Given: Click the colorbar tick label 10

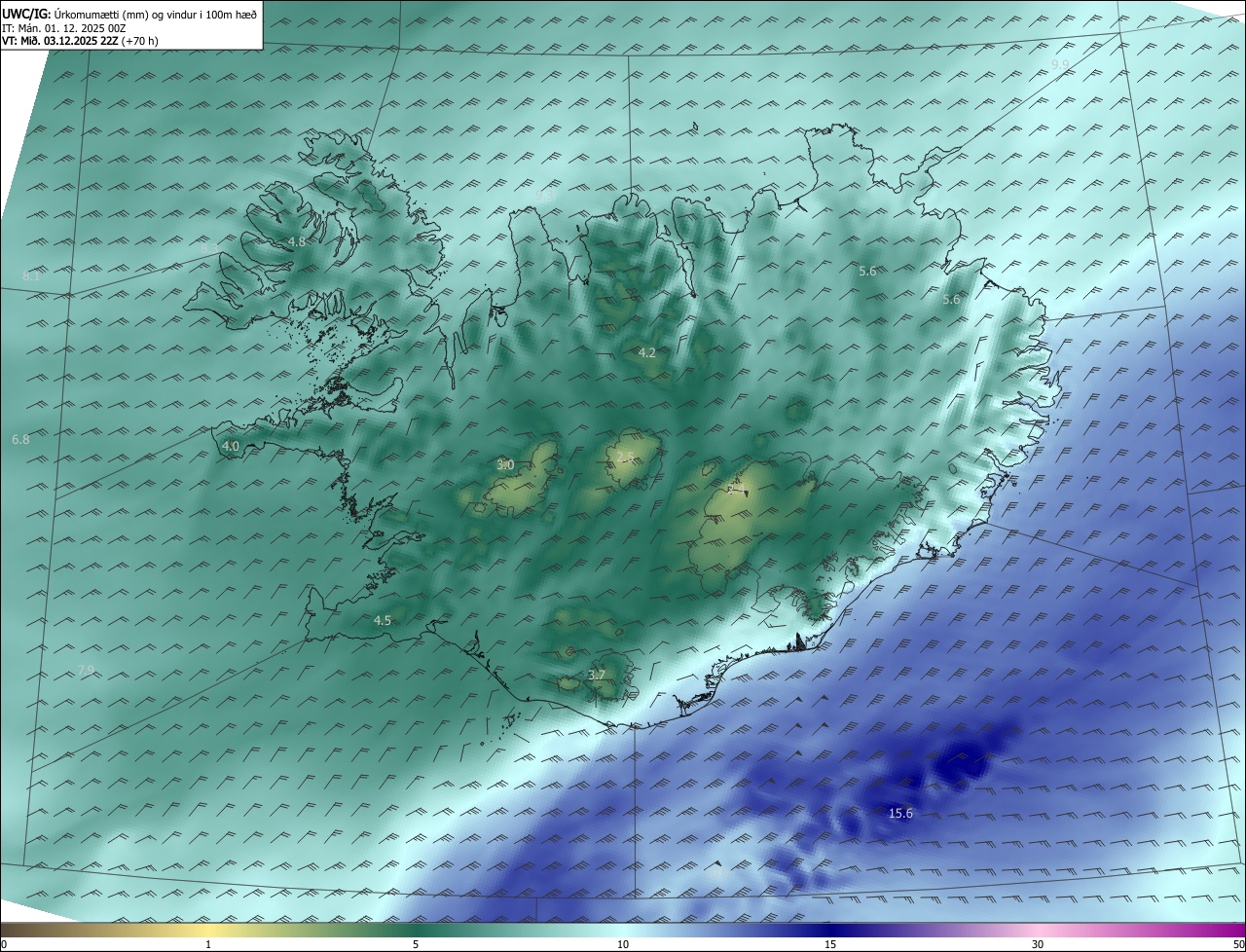Looking at the screenshot, I should pos(623,945).
